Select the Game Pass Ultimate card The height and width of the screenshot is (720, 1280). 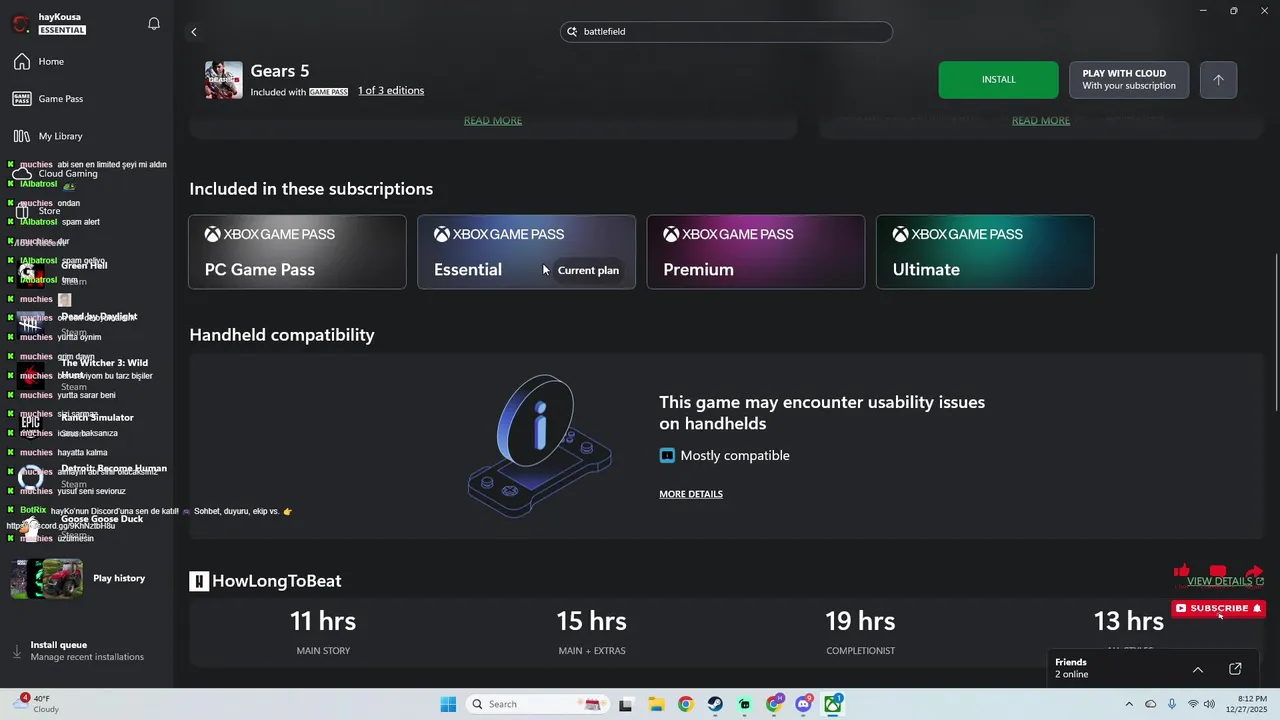click(985, 252)
